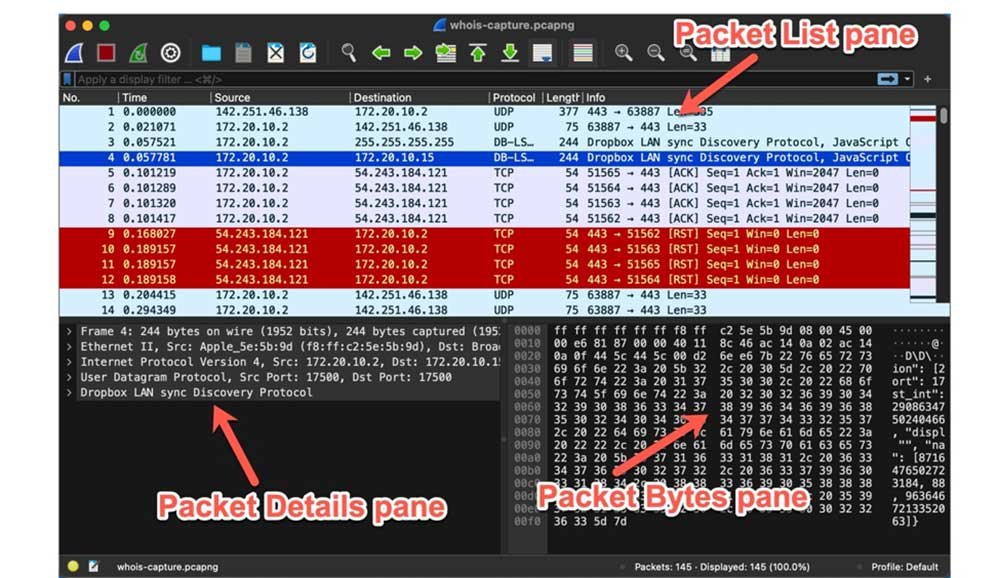The image size is (1000, 578).
Task: Add a filter button with plus sign
Action: [x=928, y=79]
